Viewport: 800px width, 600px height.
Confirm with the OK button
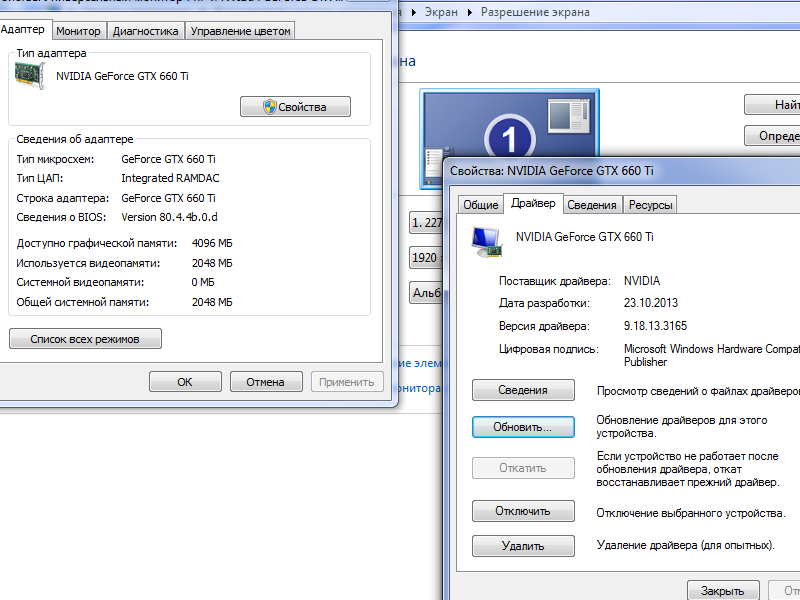coord(185,382)
